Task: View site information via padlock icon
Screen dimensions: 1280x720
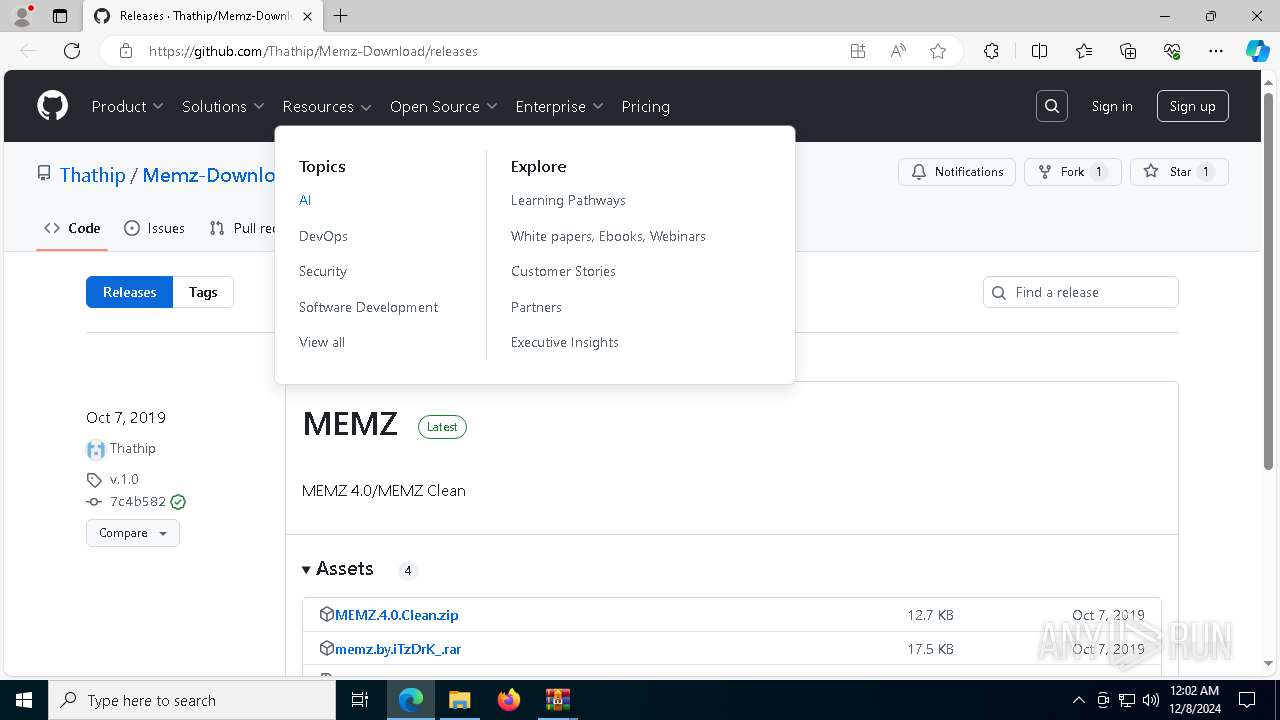Action: (x=126, y=51)
